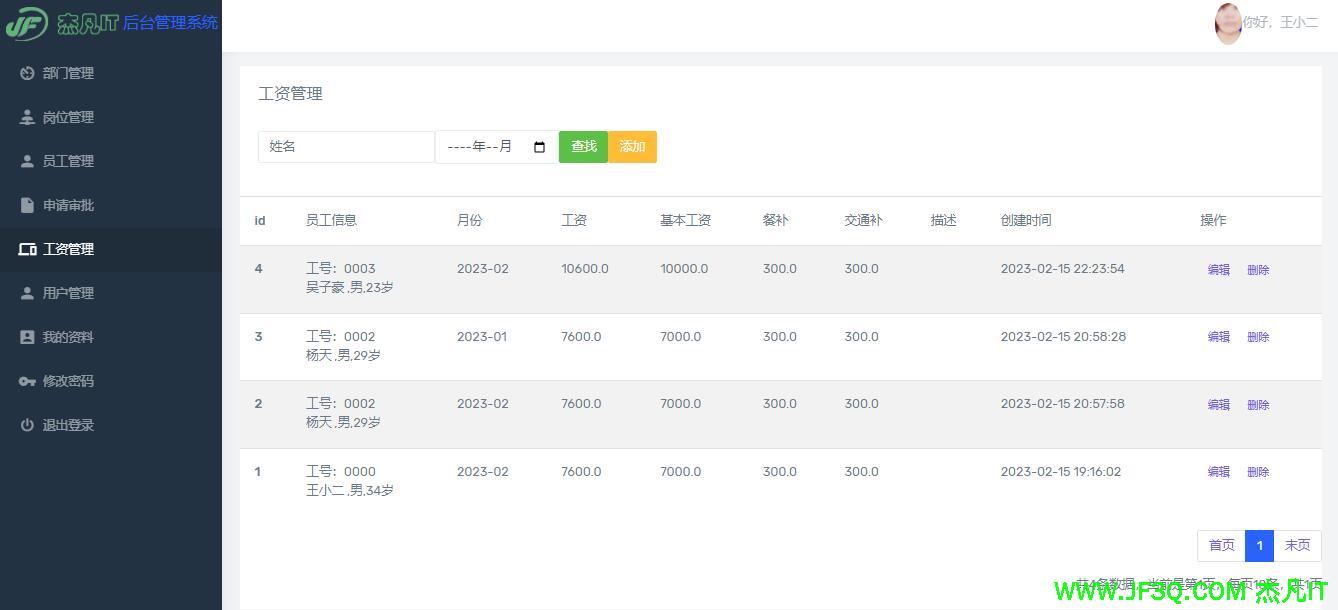Viewport: 1338px width, 610px height.
Task: Click the 员工管理 user icon
Action: tap(27, 161)
